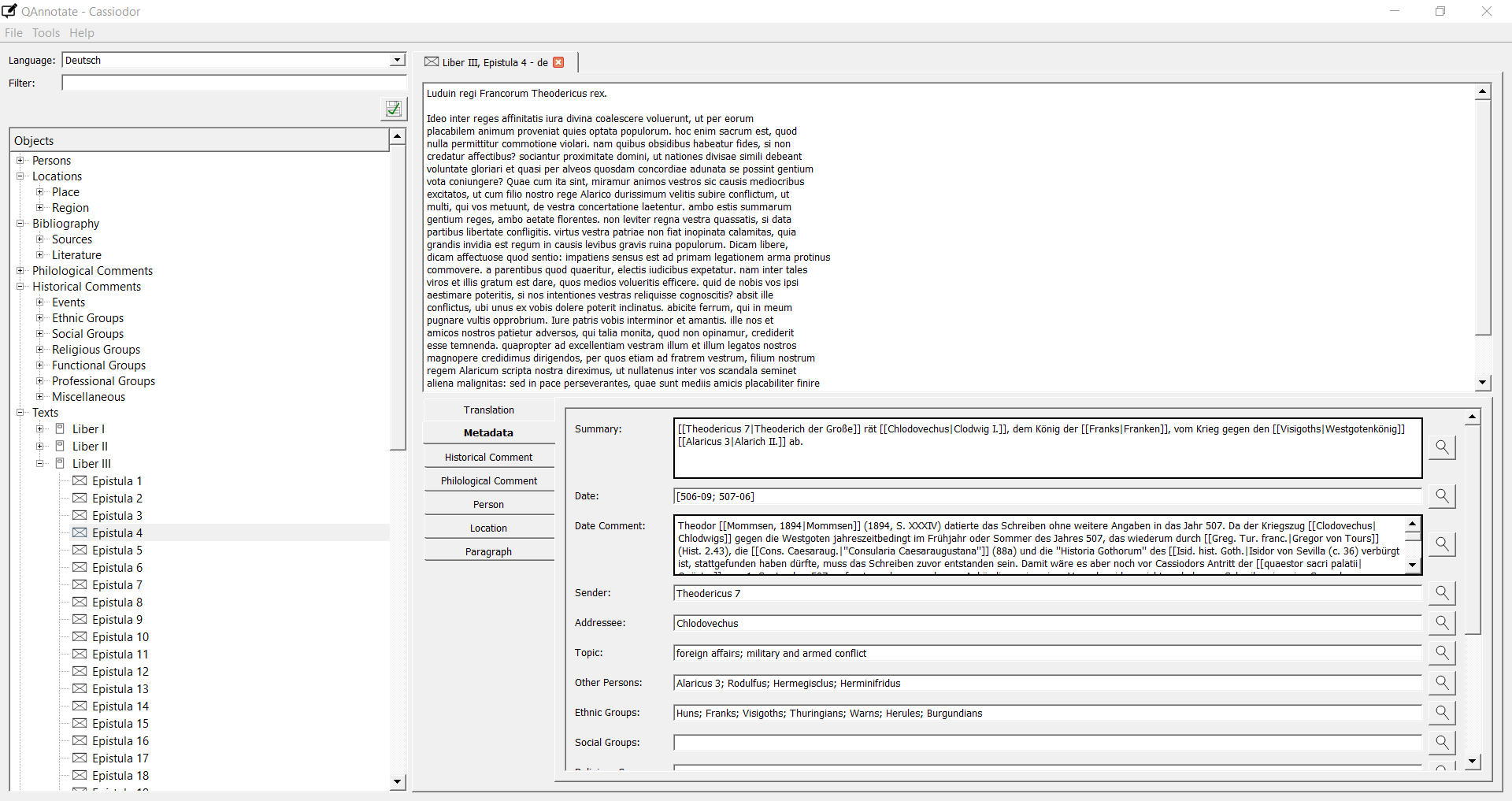
Task: Click the magnifier icon beside Other Persons field
Action: (1442, 683)
